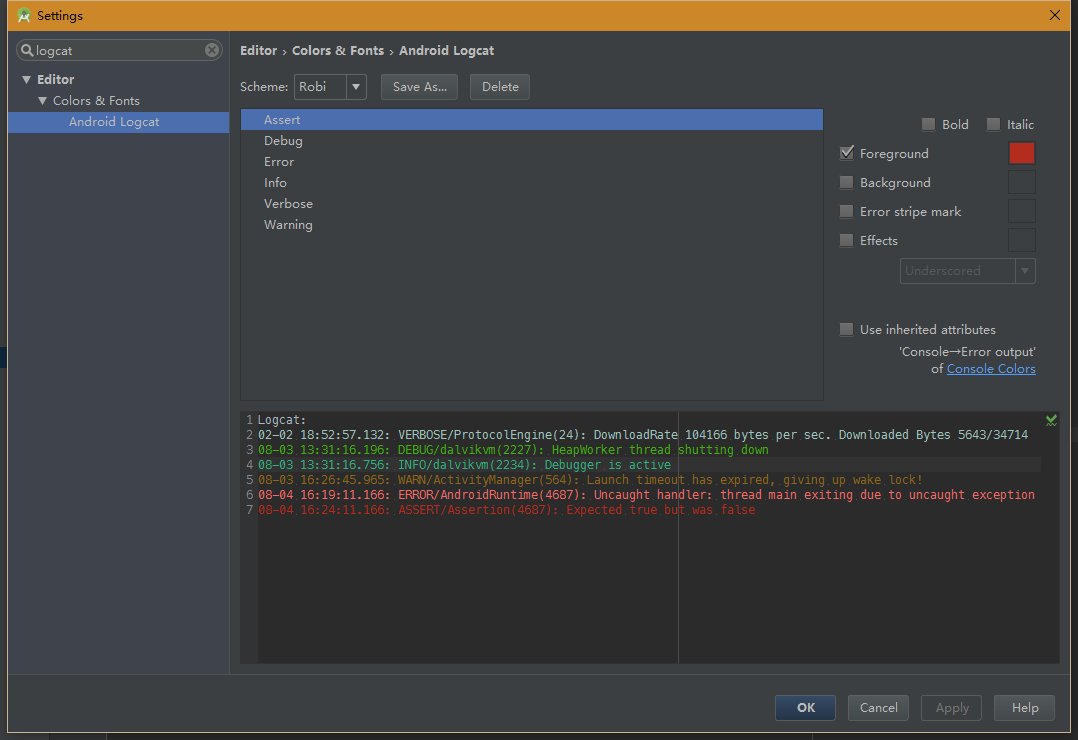Click the ASSERT/Assertion preview line

pos(507,510)
